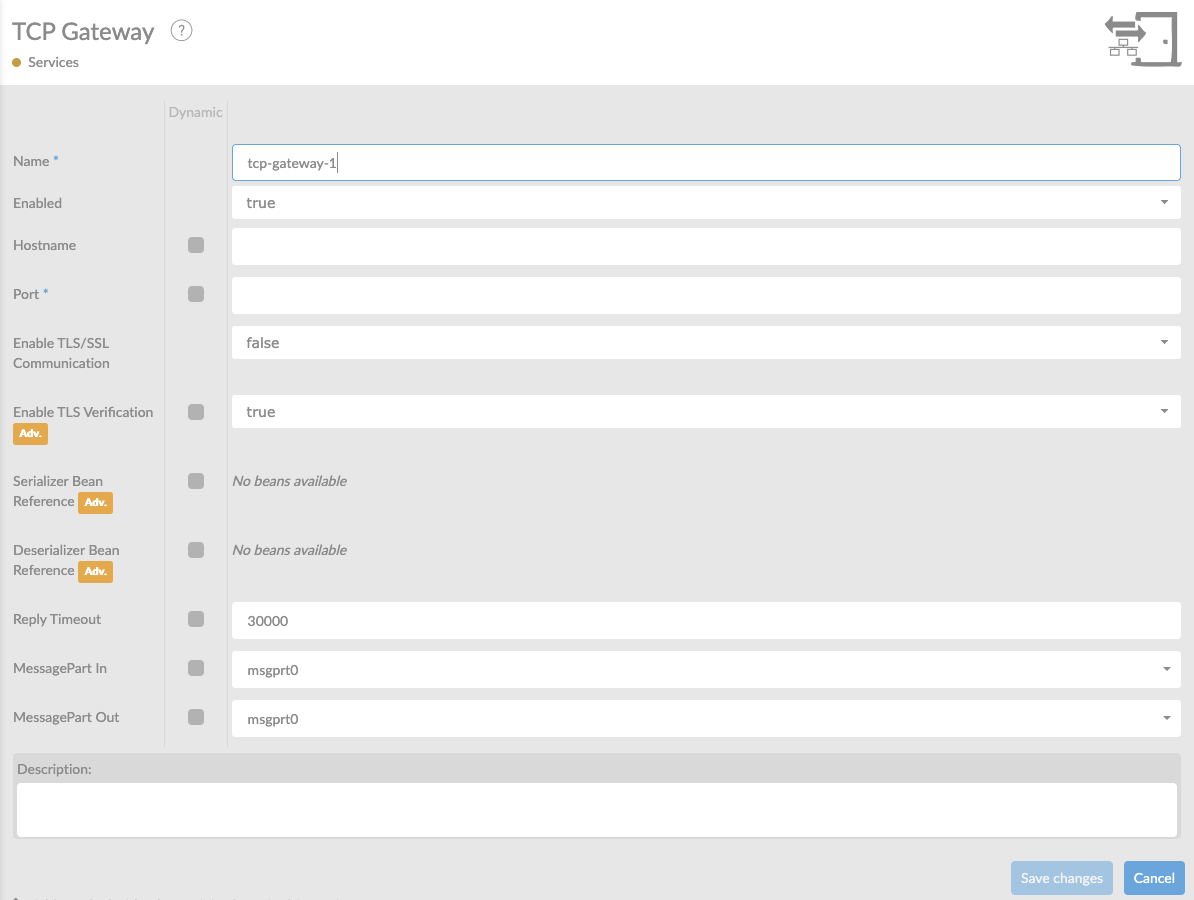The height and width of the screenshot is (900, 1194).
Task: Toggle the Dynamic checkbox for Hostname
Action: tap(196, 245)
